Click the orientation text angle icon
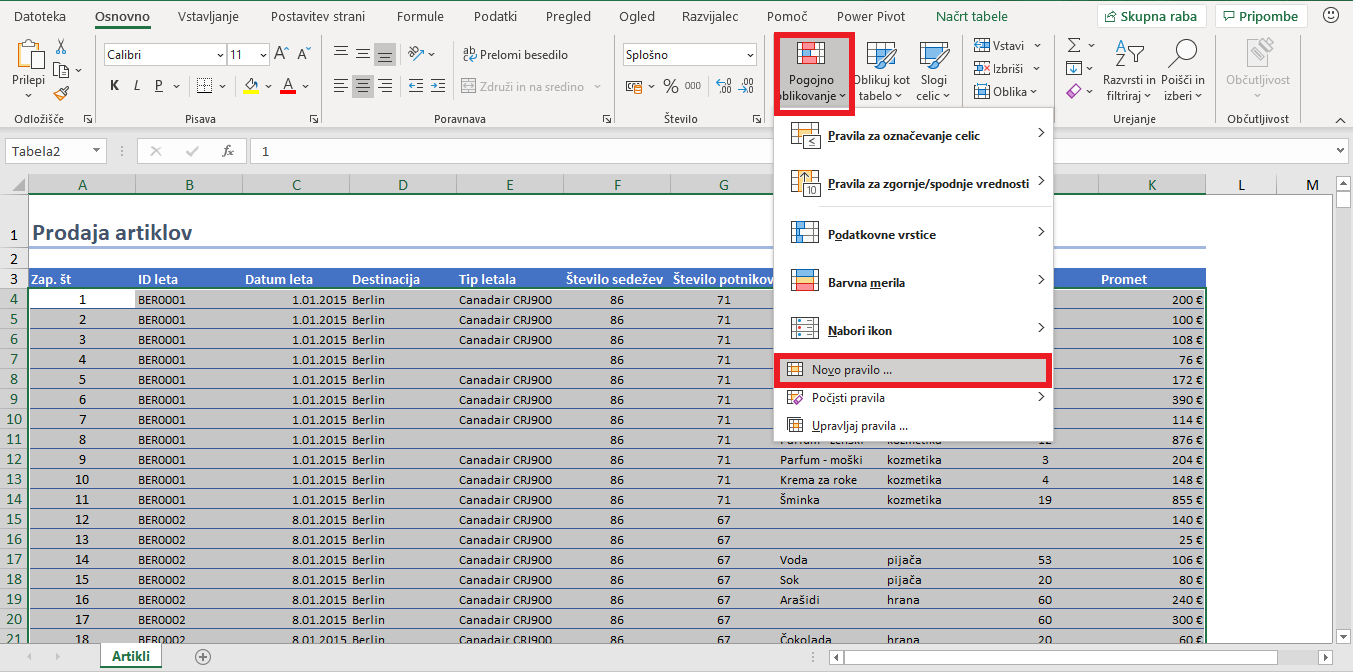The width and height of the screenshot is (1353, 672). point(418,54)
